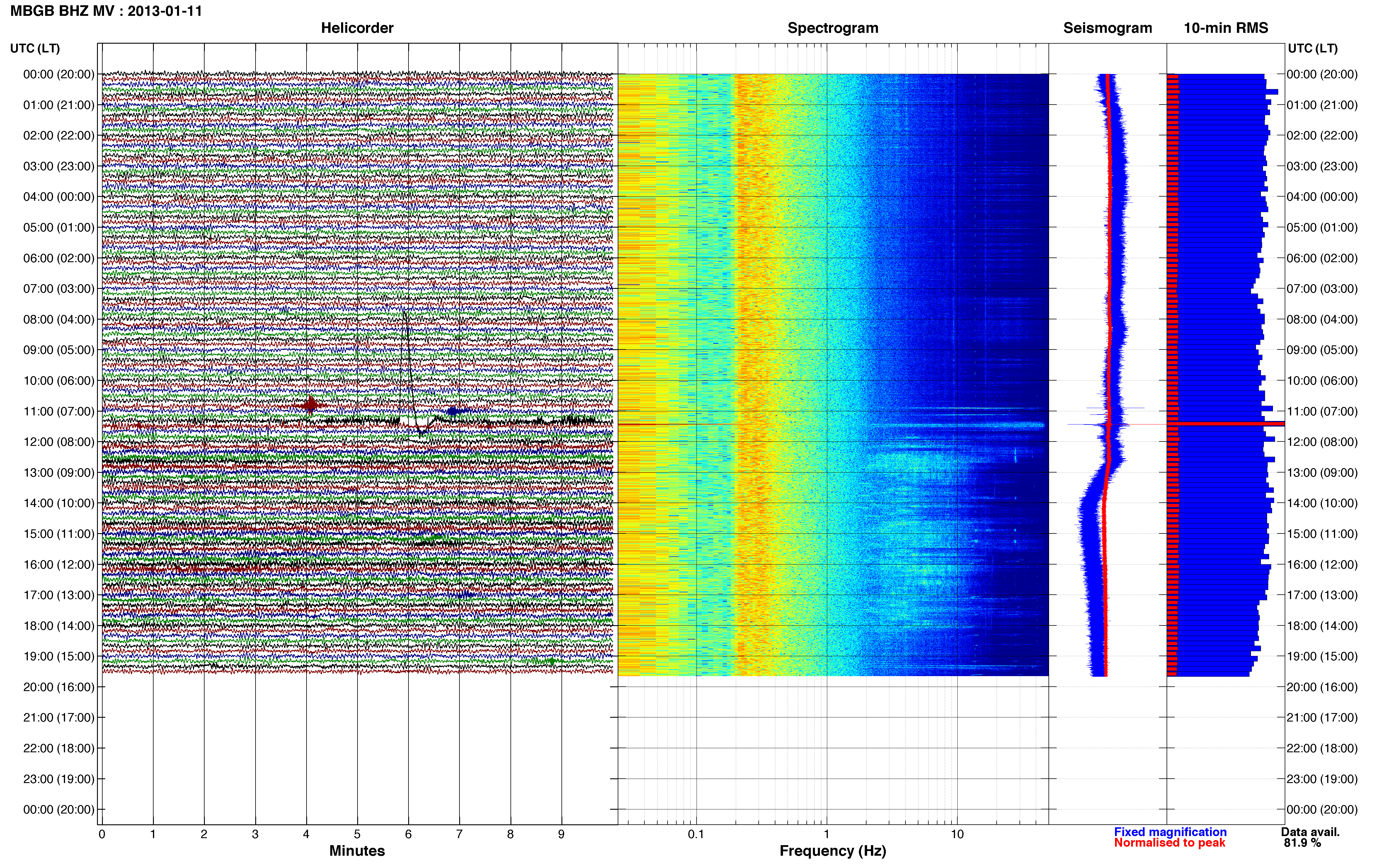Image resolution: width=1389 pixels, height=868 pixels.
Task: Click the 'MBGB BHZ MV : 2013-01-11' title
Action: click(x=106, y=11)
